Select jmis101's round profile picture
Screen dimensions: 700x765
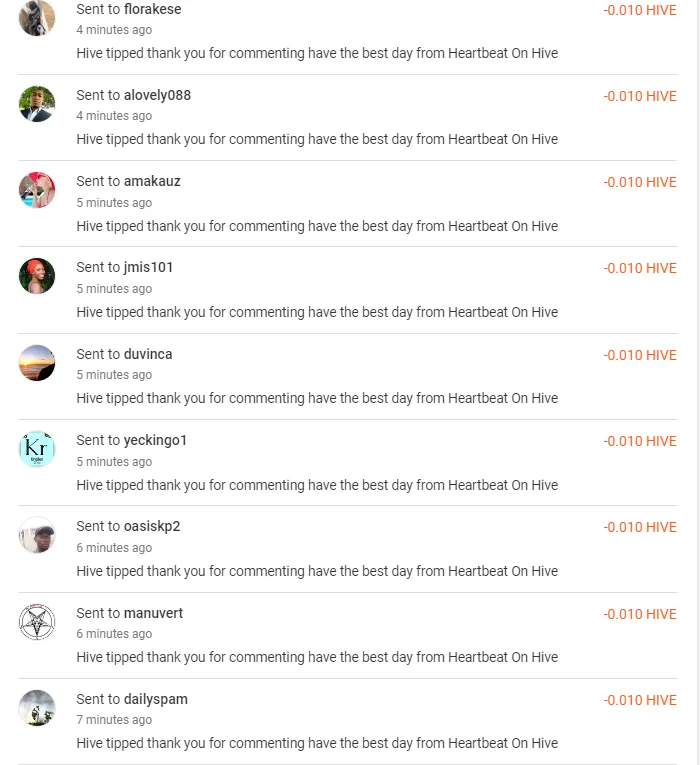coord(37,276)
